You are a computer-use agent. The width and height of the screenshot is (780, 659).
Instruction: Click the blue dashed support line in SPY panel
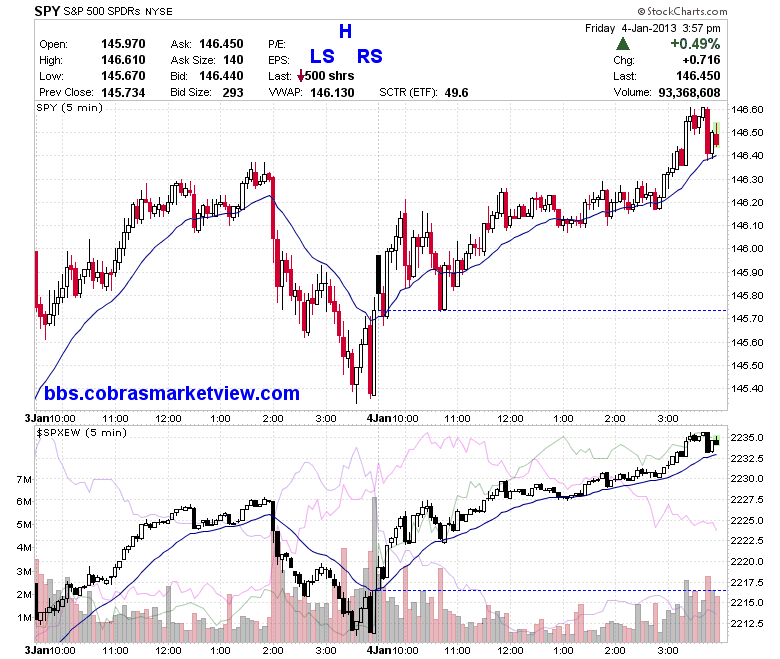(554, 310)
